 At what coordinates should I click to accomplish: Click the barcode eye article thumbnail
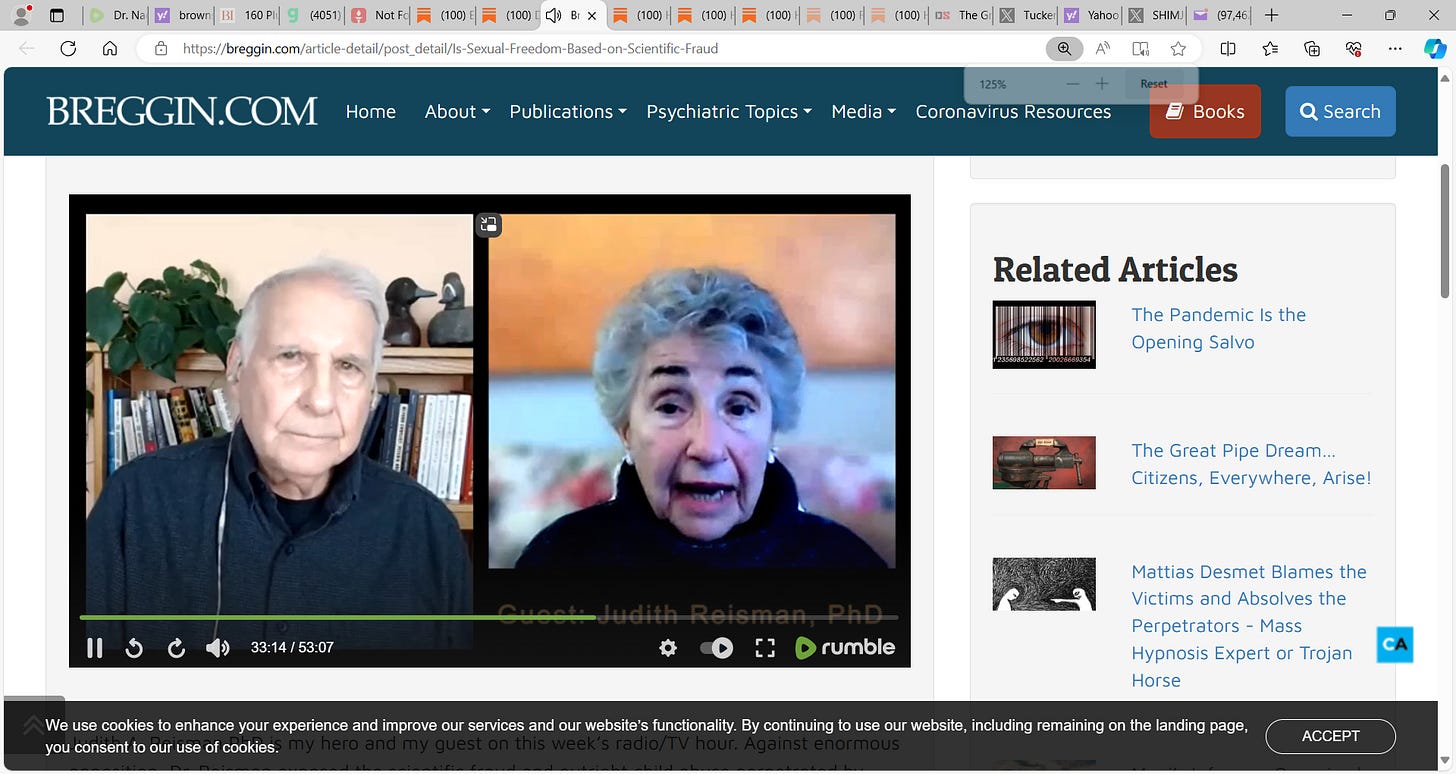tap(1044, 334)
